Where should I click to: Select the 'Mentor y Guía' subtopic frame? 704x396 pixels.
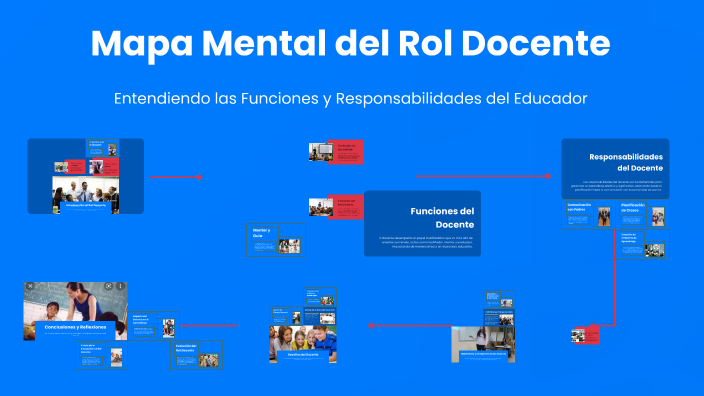pyautogui.click(x=276, y=240)
